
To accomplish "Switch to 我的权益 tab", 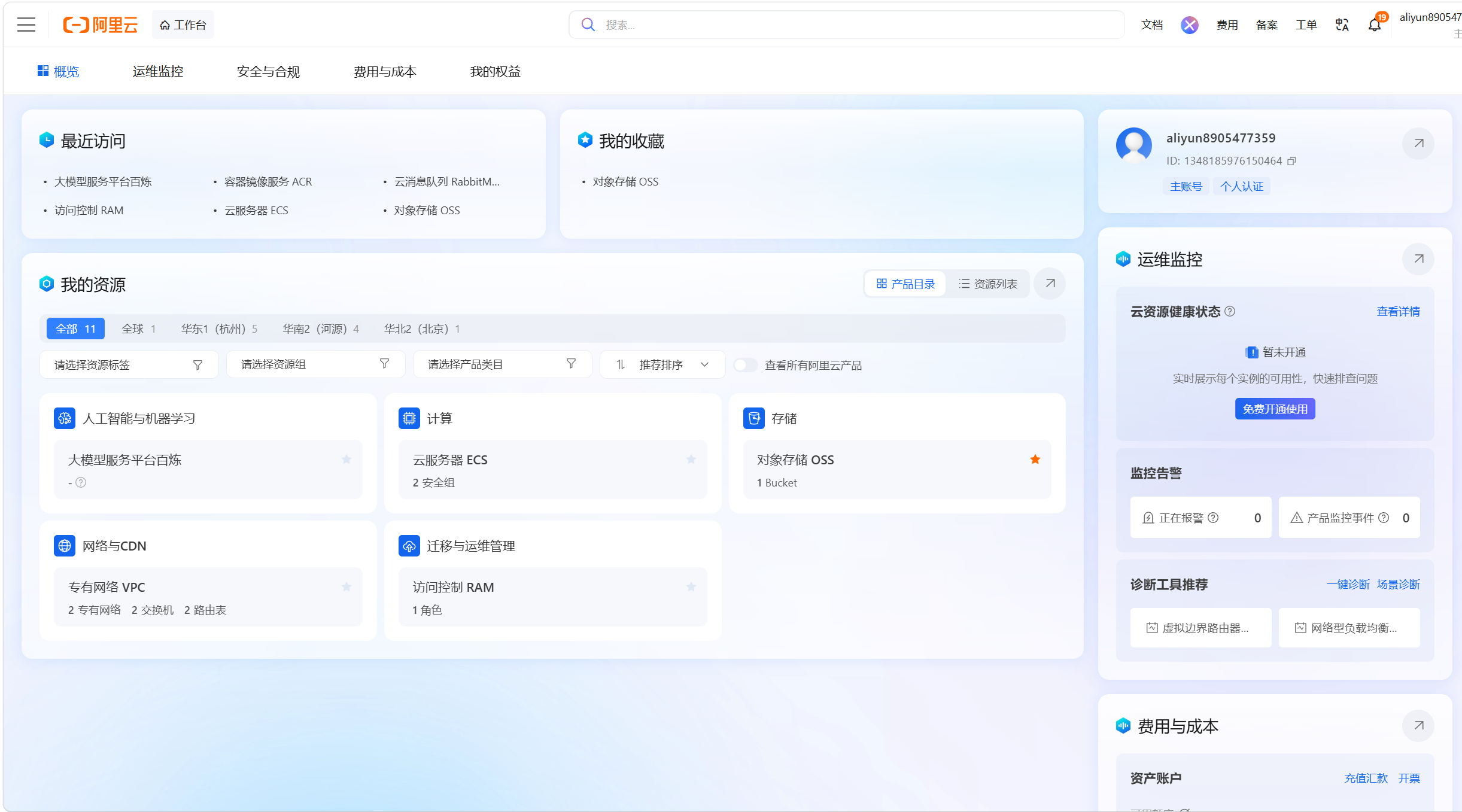I will point(496,71).
